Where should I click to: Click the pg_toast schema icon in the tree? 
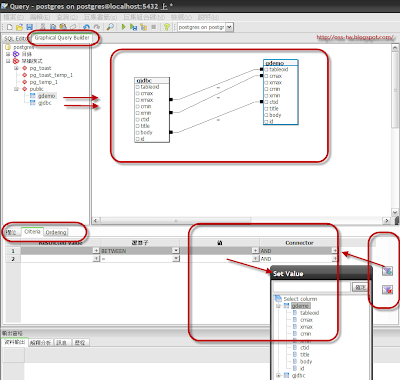[x=25, y=68]
